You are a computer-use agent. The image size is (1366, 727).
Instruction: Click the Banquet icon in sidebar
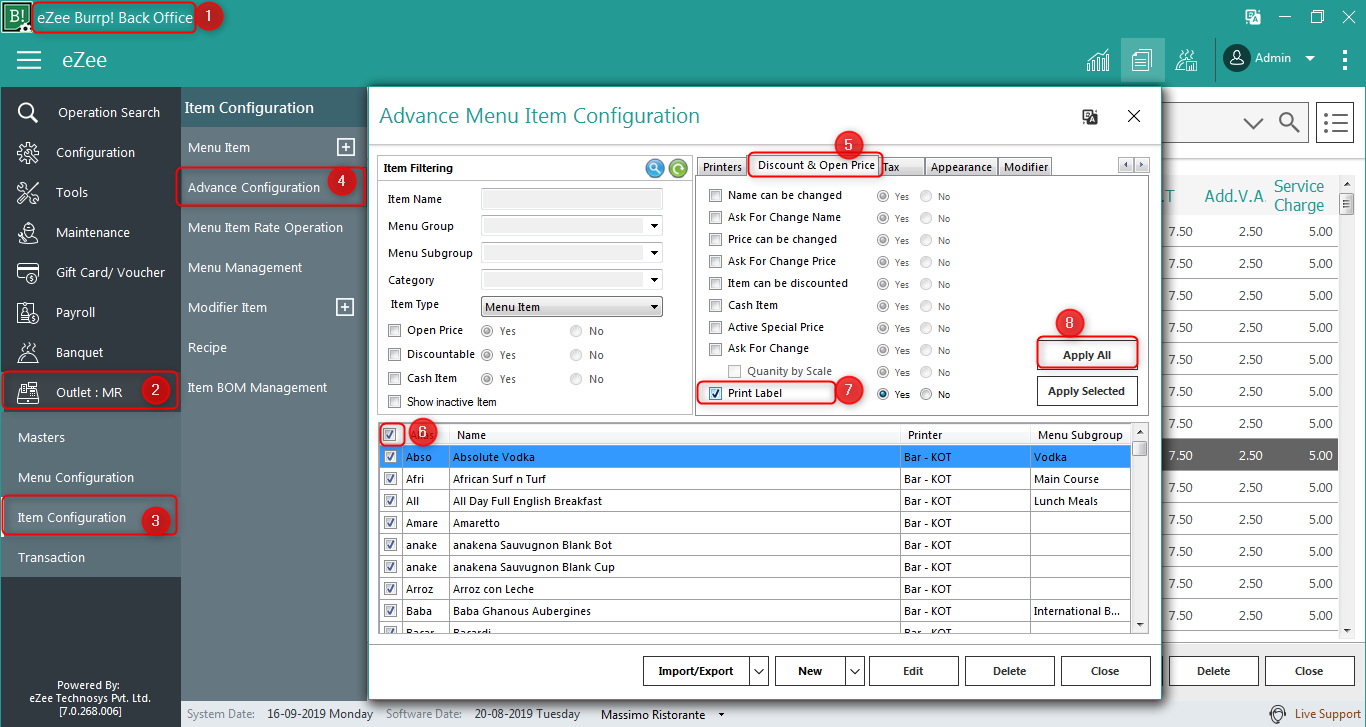tap(28, 353)
